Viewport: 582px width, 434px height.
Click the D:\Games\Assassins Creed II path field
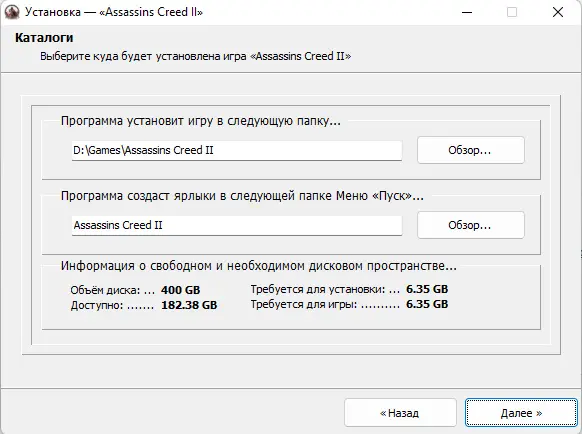(237, 150)
